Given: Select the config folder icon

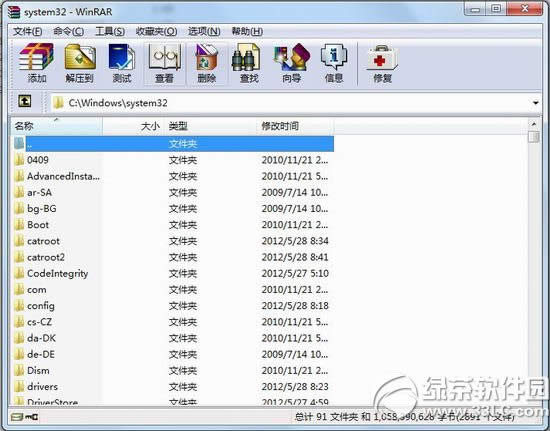Looking at the screenshot, I should [19, 306].
